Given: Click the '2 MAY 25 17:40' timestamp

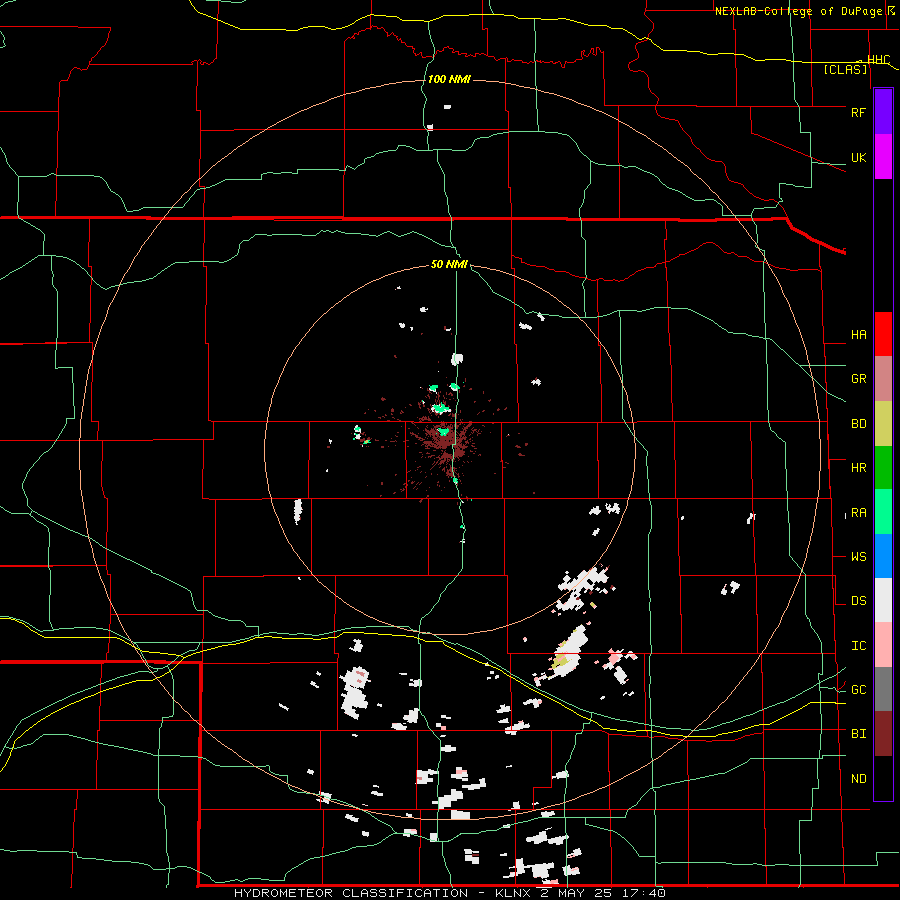Looking at the screenshot, I should pos(603,893).
